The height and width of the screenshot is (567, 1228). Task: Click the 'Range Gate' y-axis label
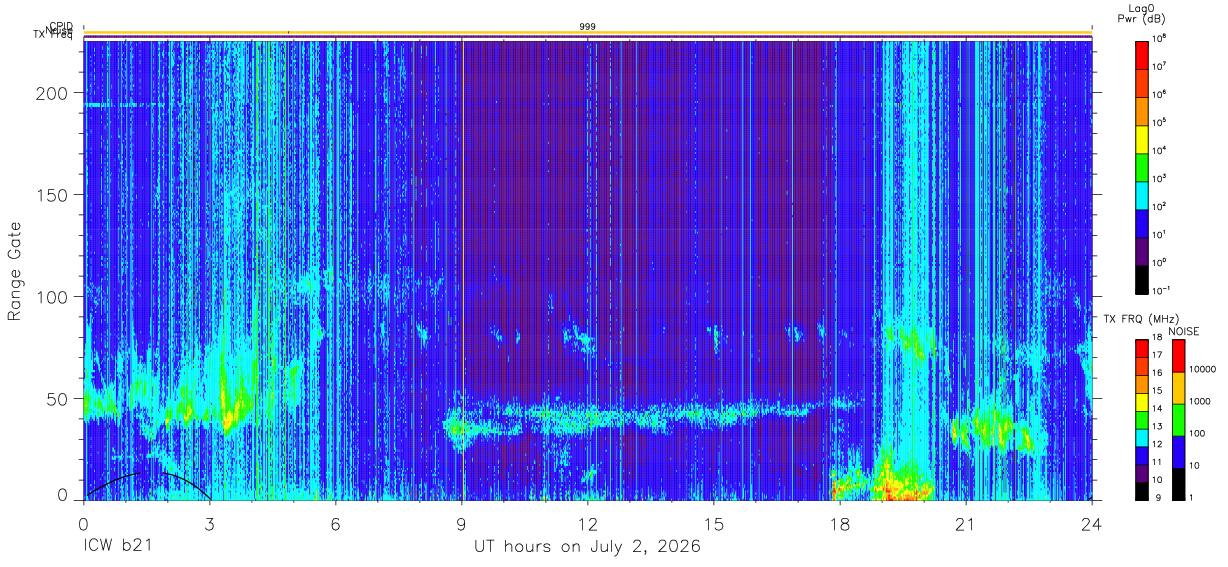click(x=16, y=271)
